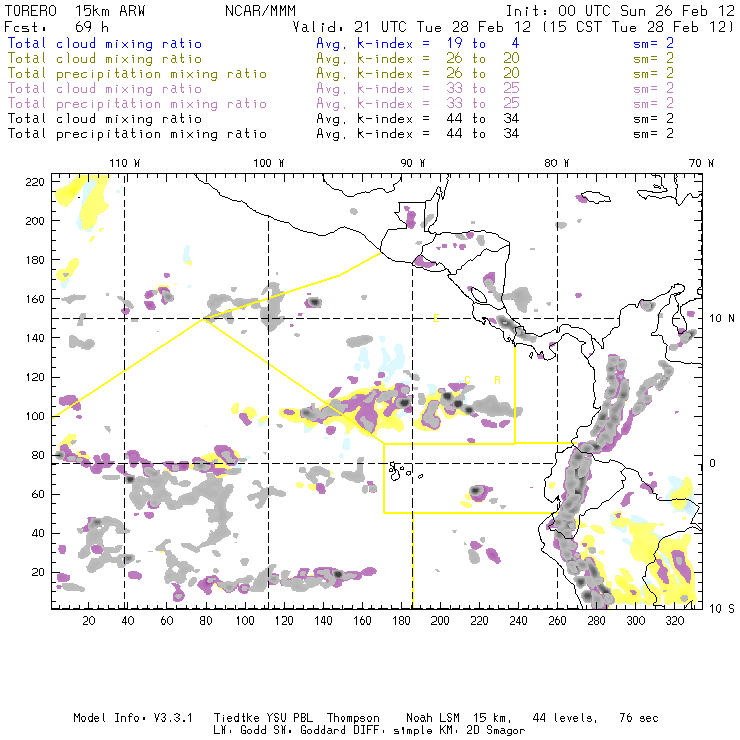
Task: Click the "320" horizontal axis tick label
Action: (675, 621)
